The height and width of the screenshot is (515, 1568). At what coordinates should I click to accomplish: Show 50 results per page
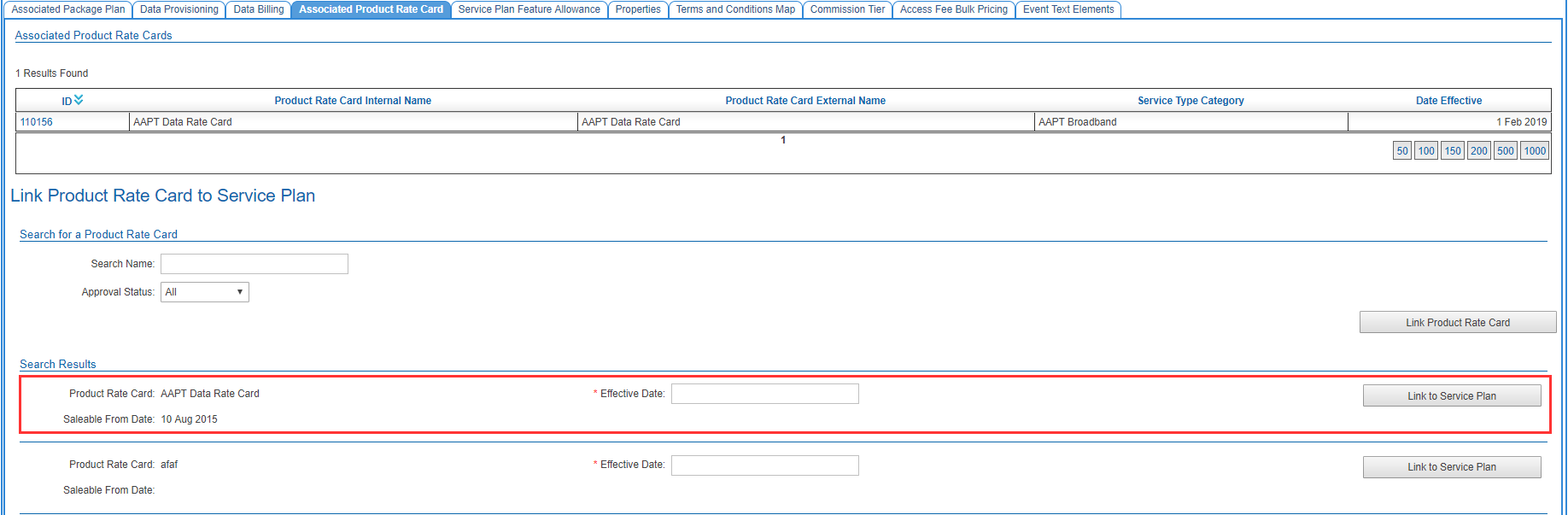pyautogui.click(x=1401, y=151)
